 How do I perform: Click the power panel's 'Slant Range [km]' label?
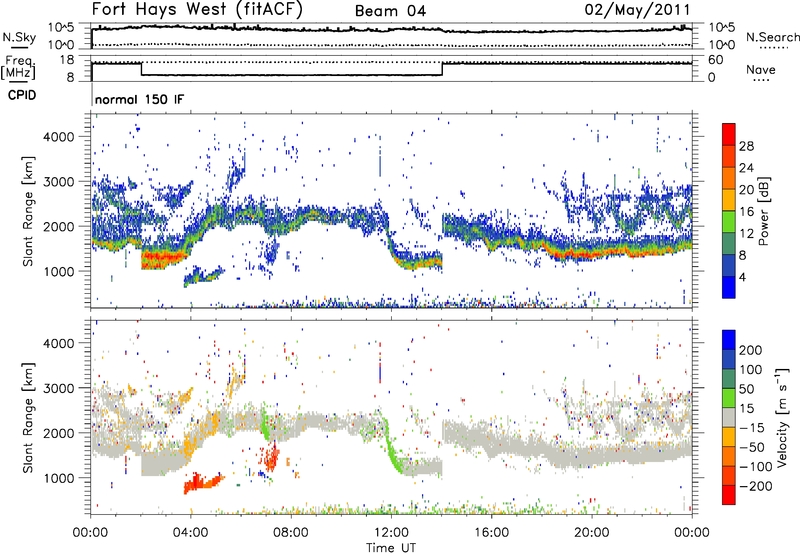28,211
